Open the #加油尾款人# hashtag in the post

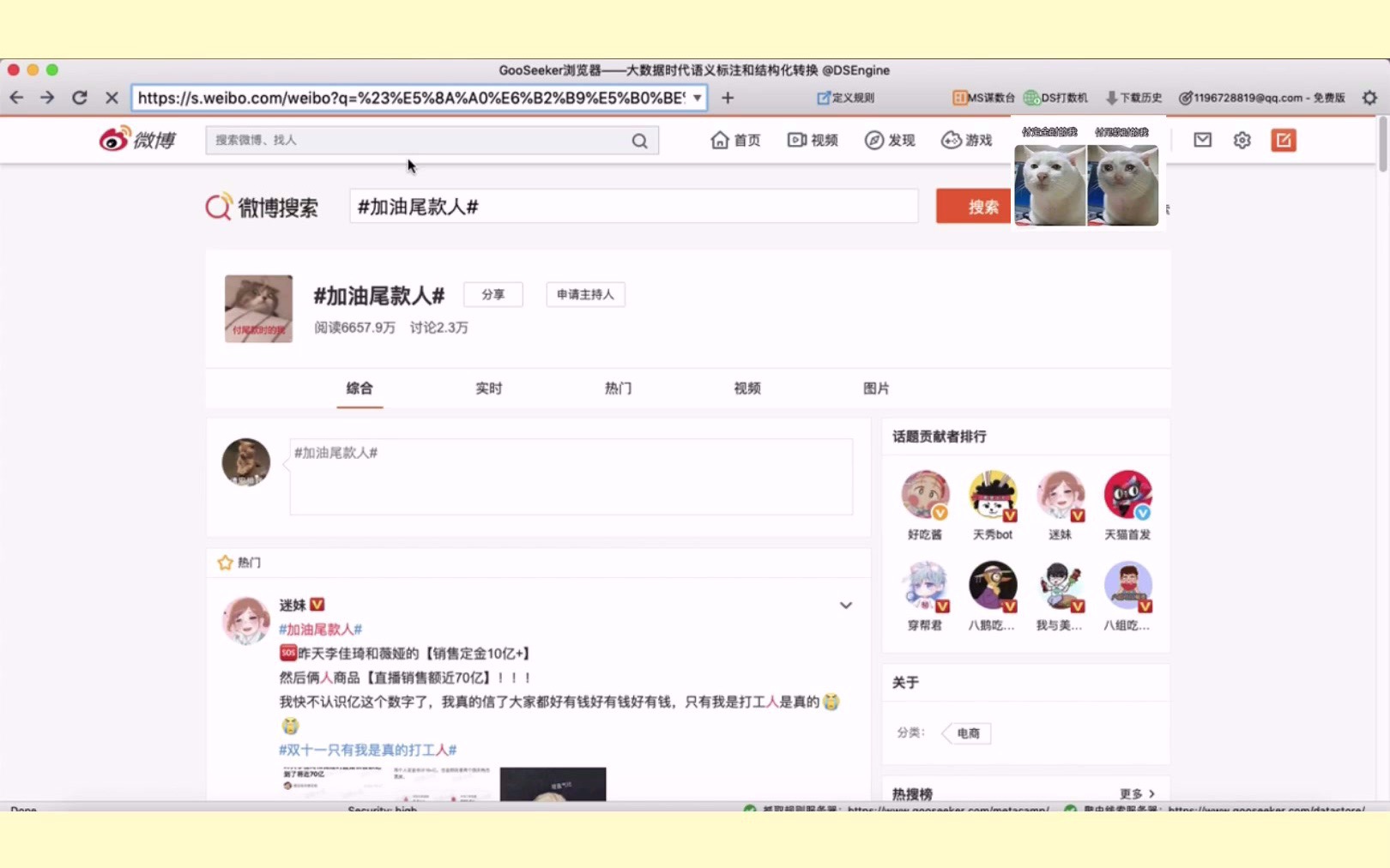coord(320,630)
